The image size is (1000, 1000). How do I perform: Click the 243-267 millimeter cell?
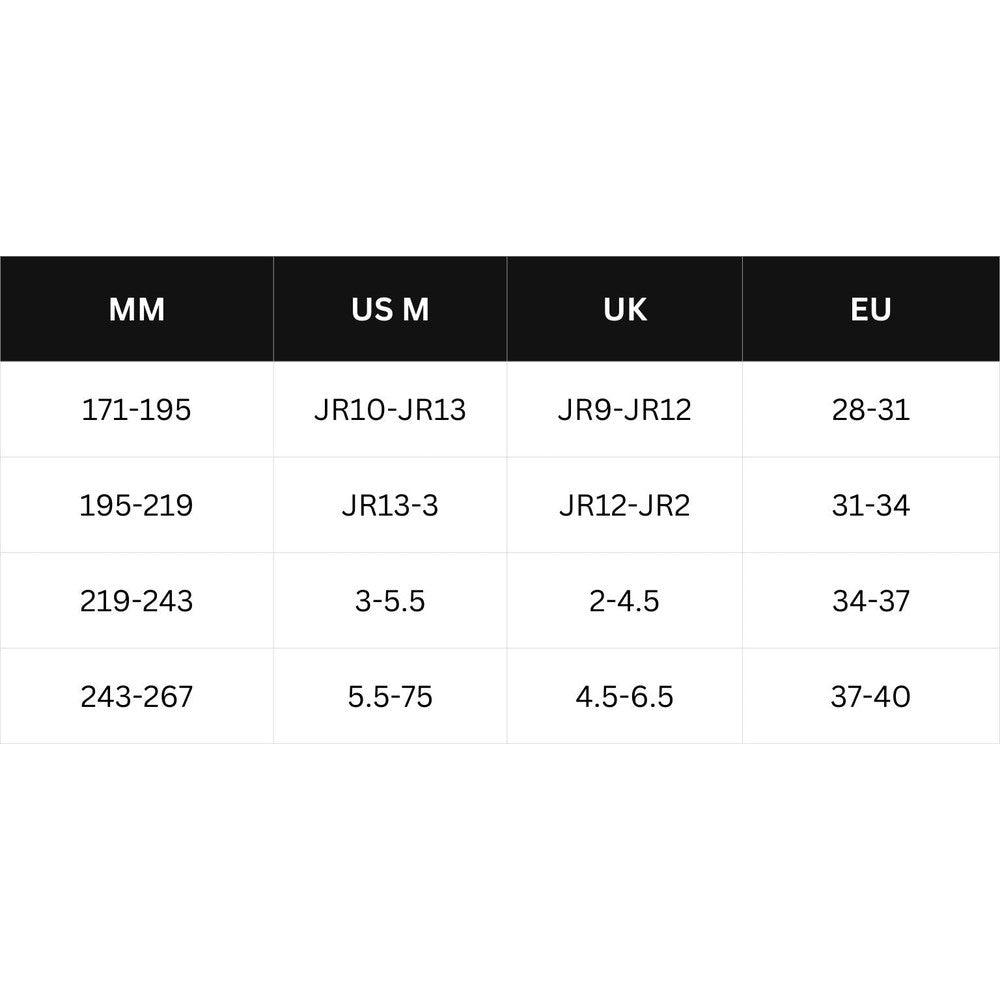(x=137, y=696)
